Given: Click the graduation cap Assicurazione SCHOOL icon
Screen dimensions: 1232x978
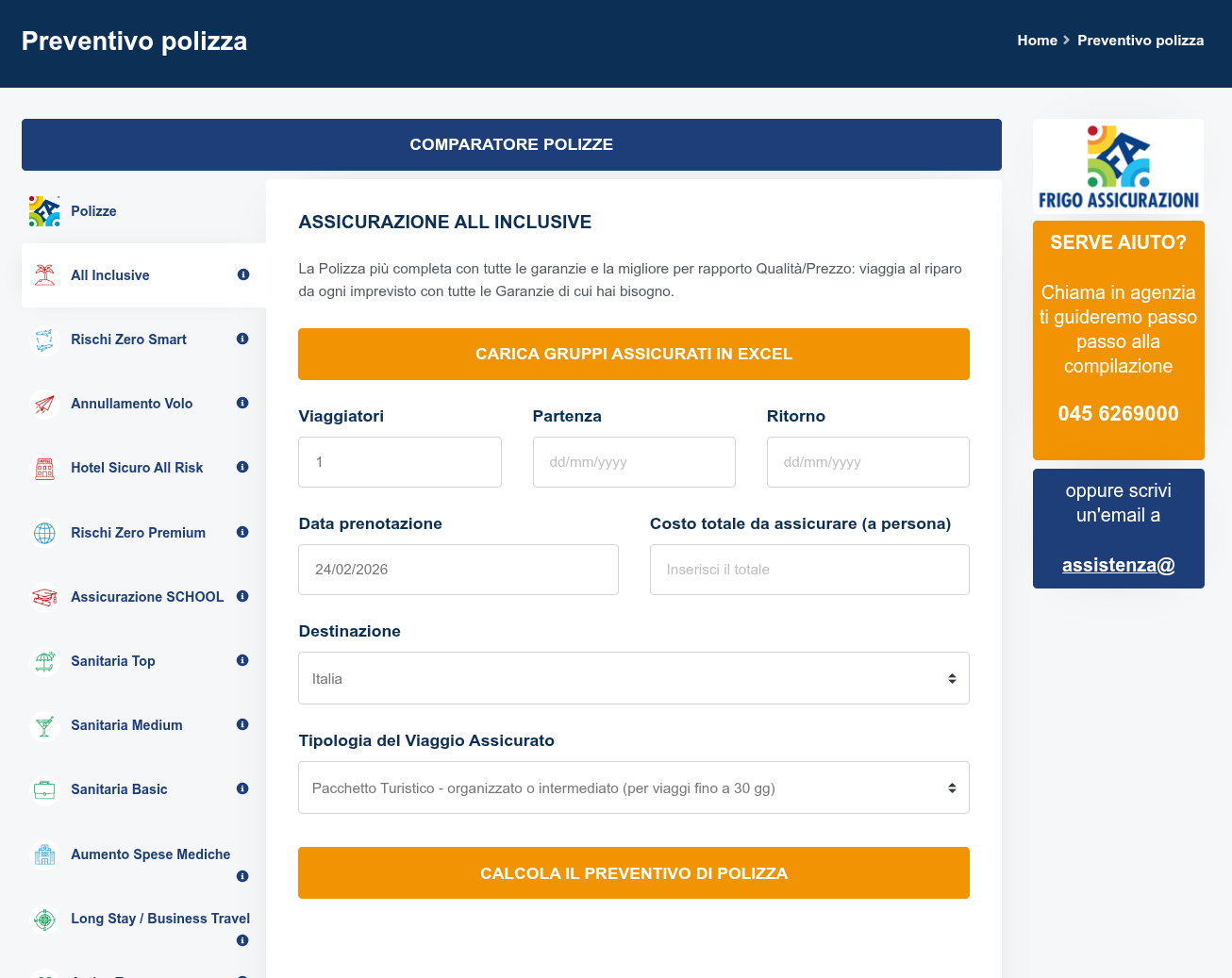Looking at the screenshot, I should [44, 597].
